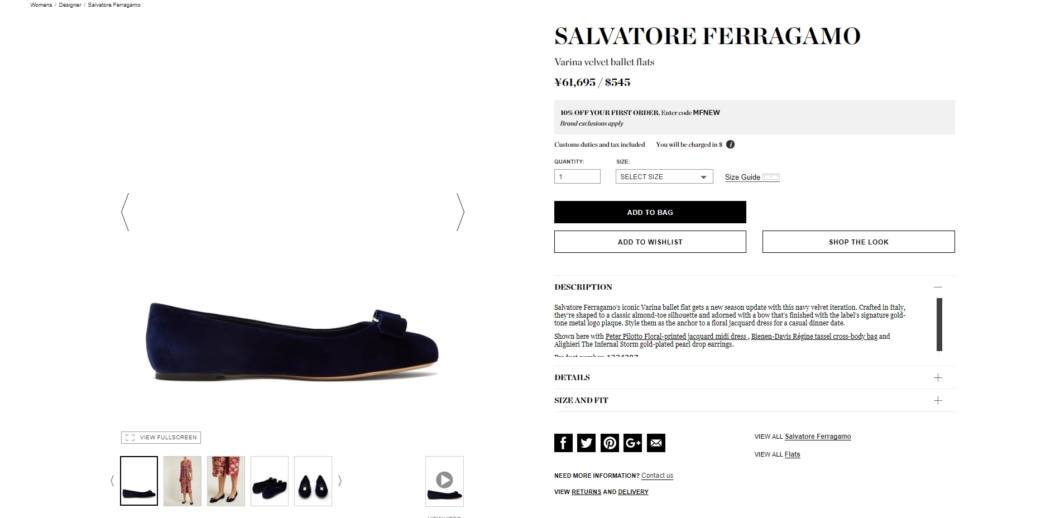
Task: Share product on Facebook icon
Action: [x=563, y=443]
